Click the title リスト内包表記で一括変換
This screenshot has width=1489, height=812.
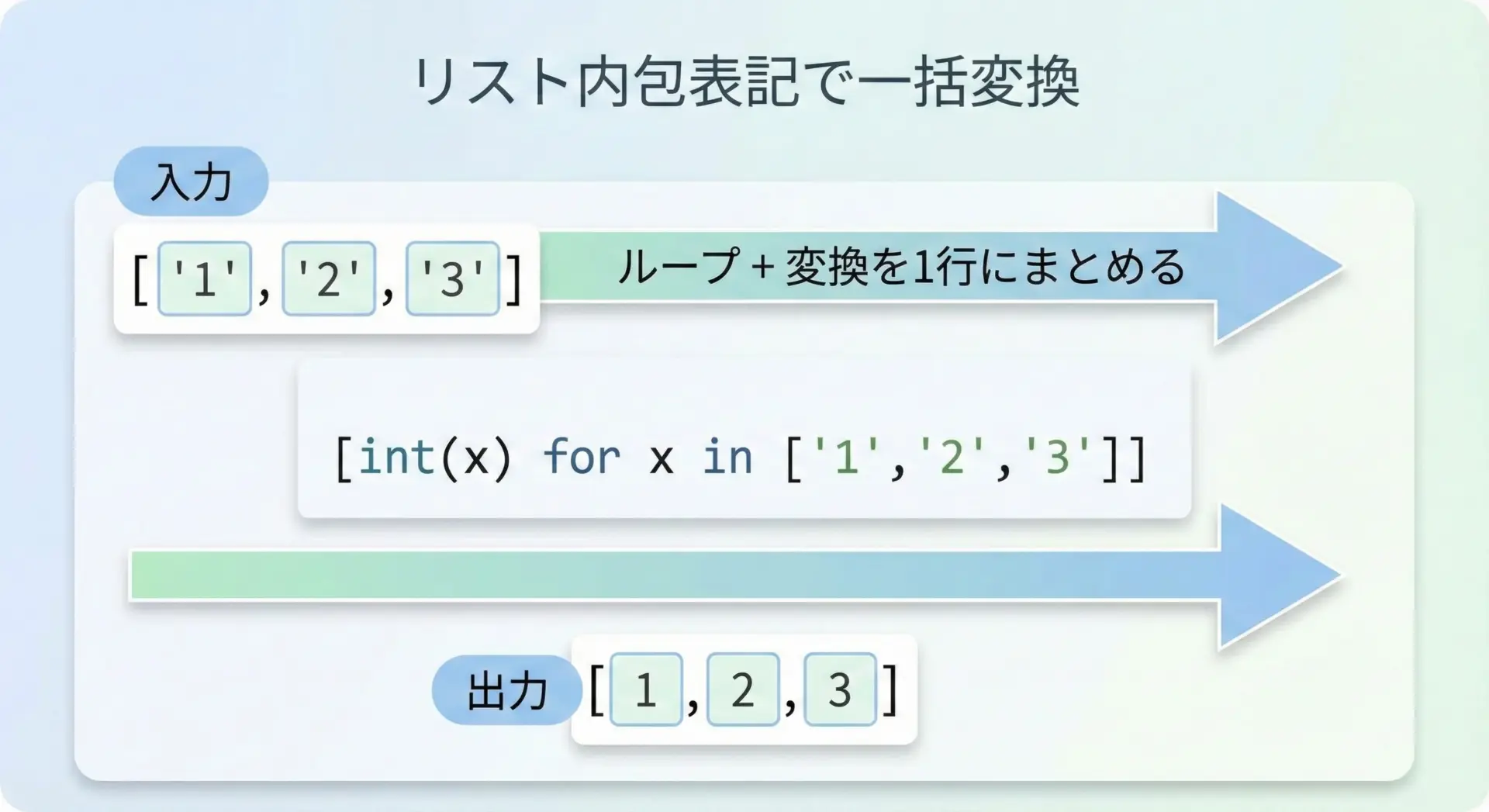[744, 82]
